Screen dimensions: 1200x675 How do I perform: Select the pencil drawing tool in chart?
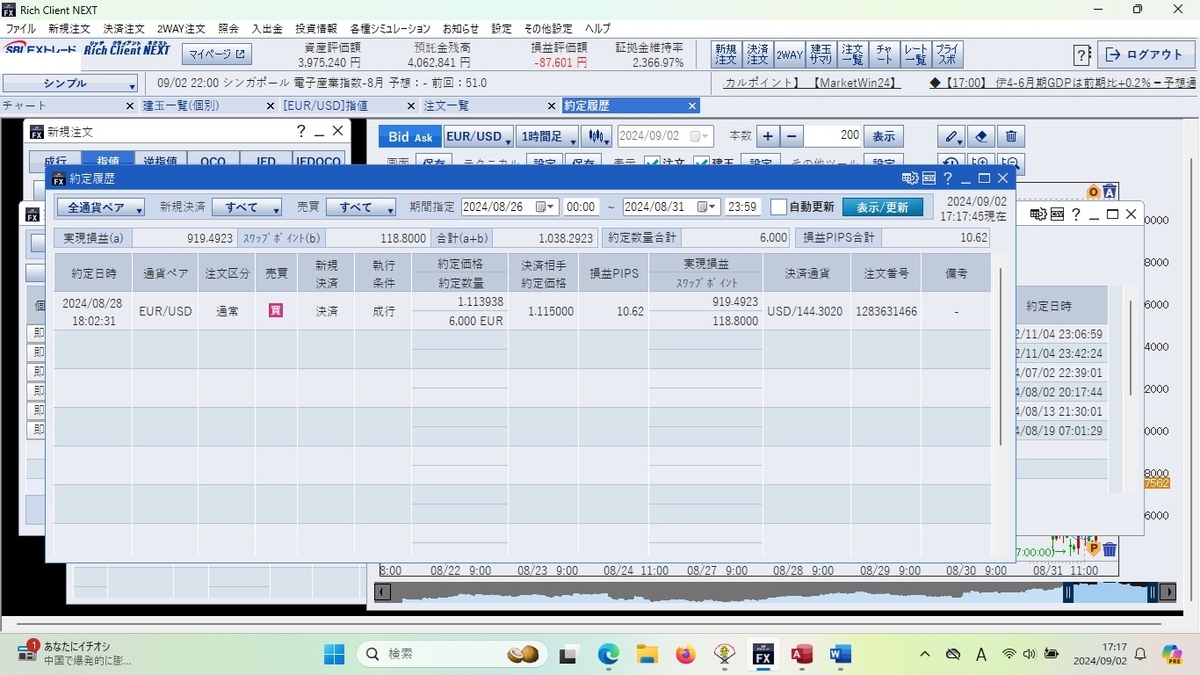click(x=953, y=137)
